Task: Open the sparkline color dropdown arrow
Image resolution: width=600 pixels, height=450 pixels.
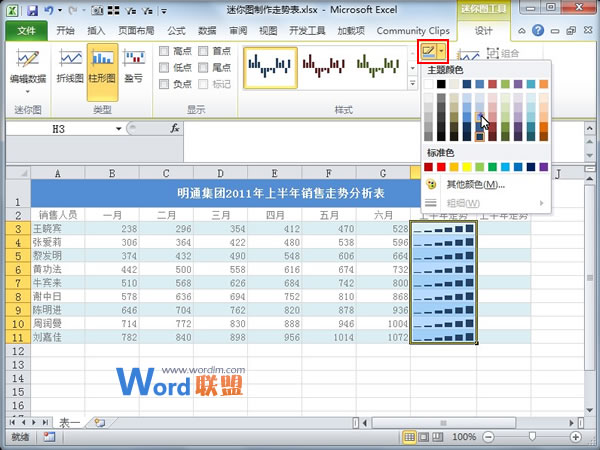Action: pos(442,50)
